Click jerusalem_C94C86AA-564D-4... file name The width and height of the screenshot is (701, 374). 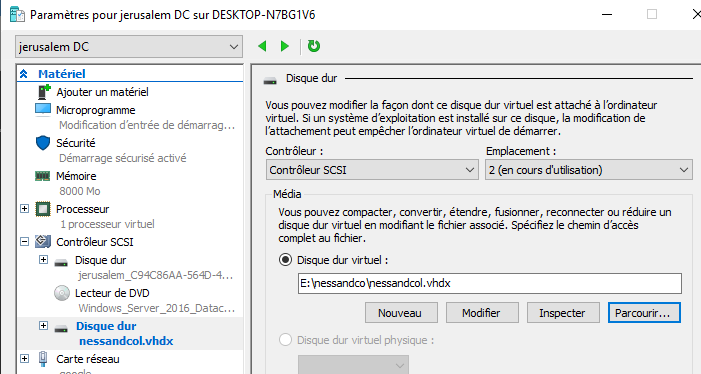click(156, 275)
